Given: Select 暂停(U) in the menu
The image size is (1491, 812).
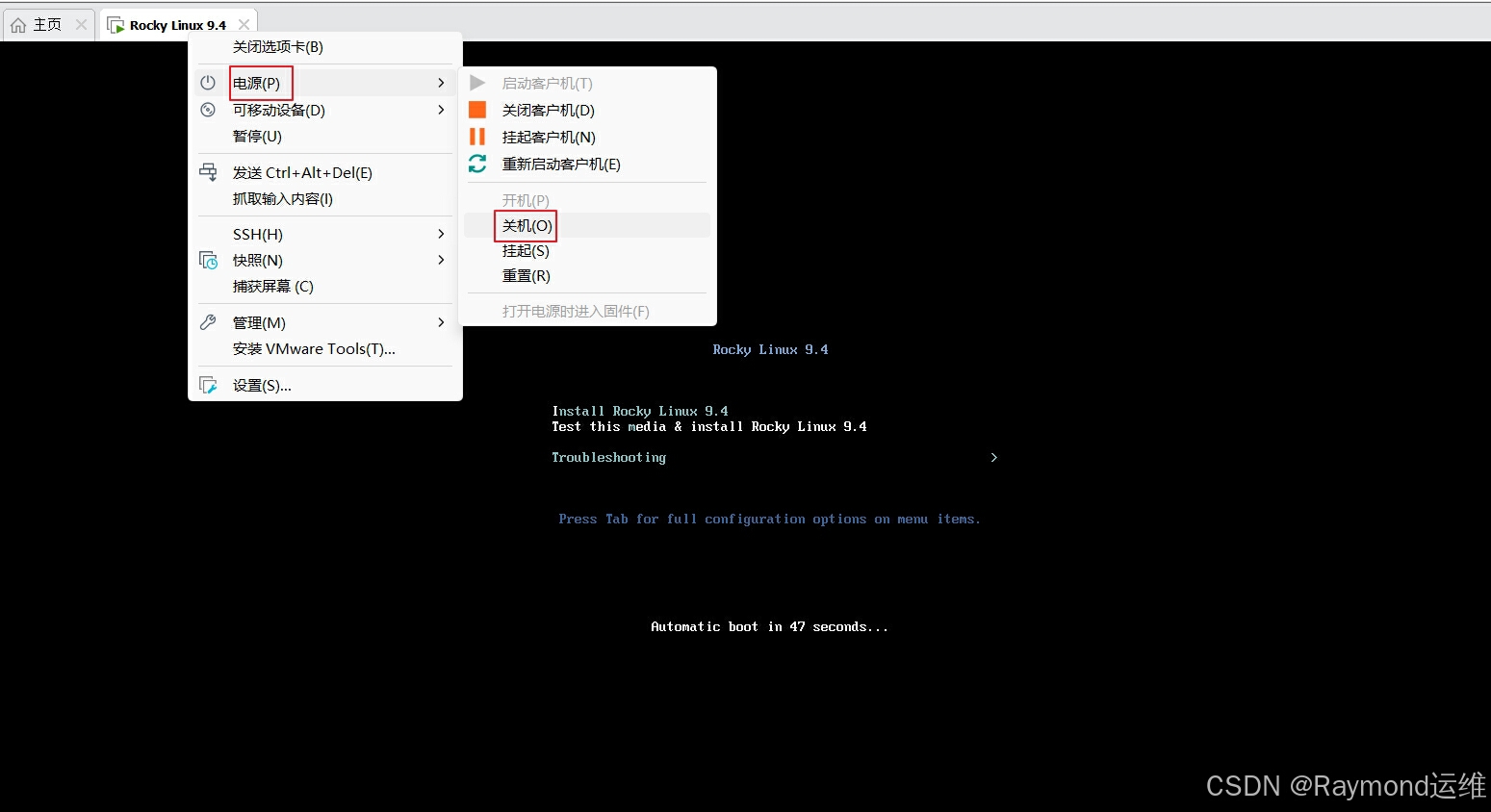Looking at the screenshot, I should click(325, 136).
